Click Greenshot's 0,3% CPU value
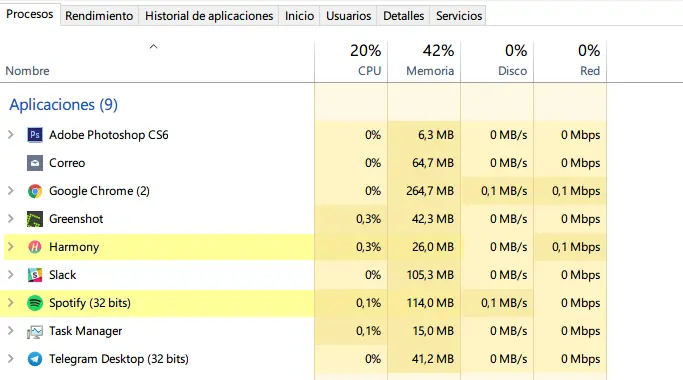 (369, 219)
